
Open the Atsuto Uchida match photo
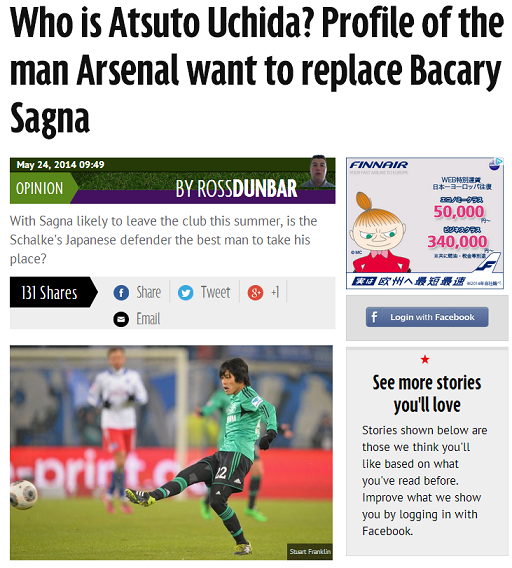[171, 452]
